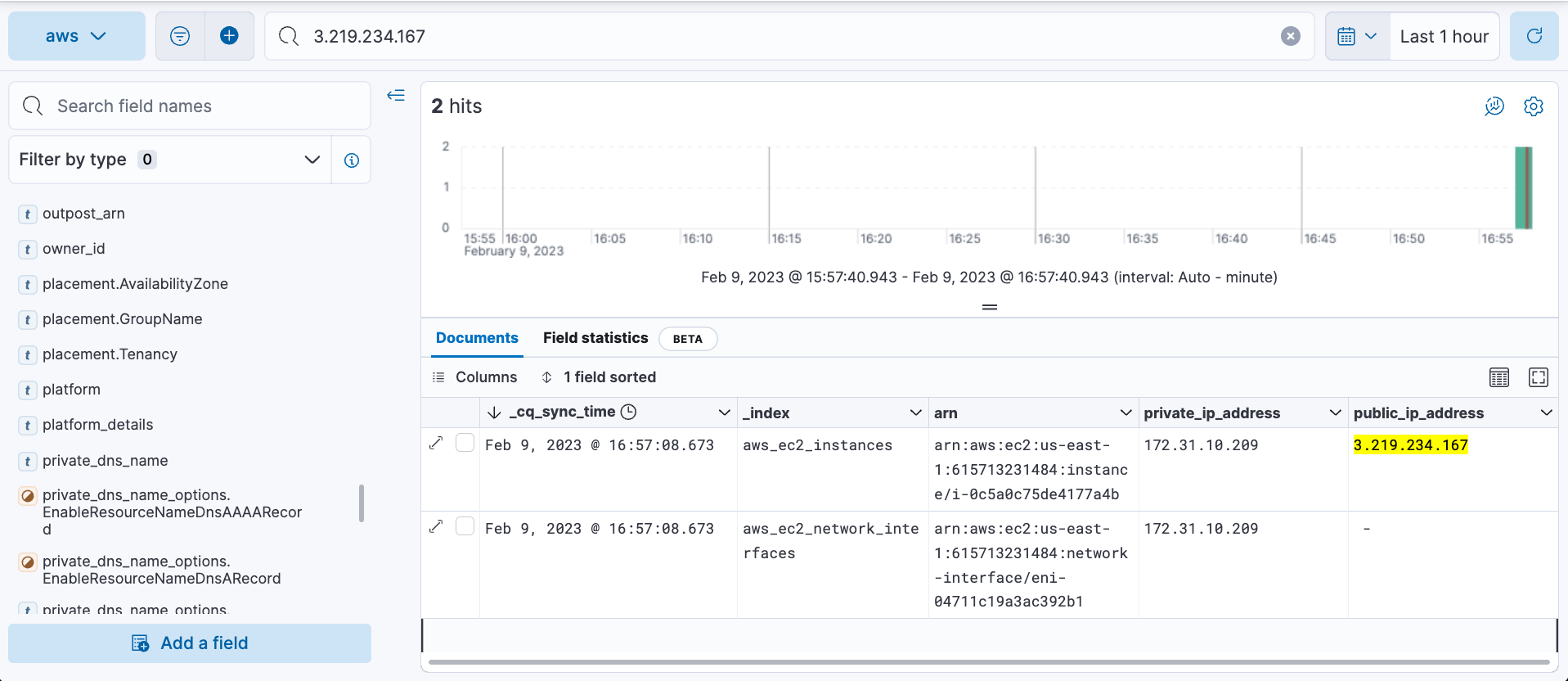Select the private_dns_name field
The image size is (1568, 681).
point(105,461)
